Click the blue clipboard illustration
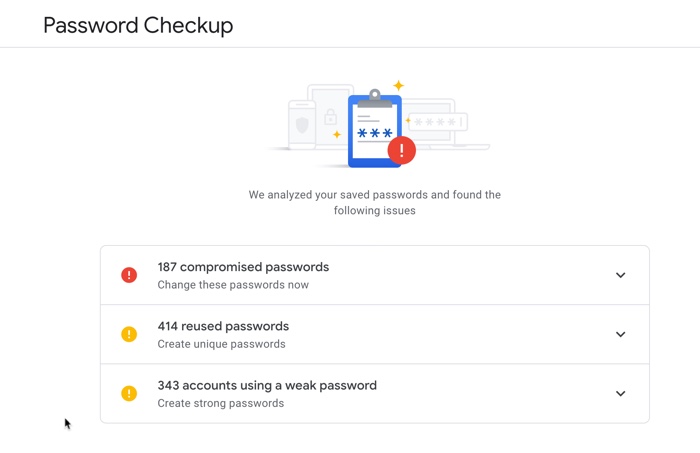Image resolution: width=700 pixels, height=453 pixels. point(375,129)
